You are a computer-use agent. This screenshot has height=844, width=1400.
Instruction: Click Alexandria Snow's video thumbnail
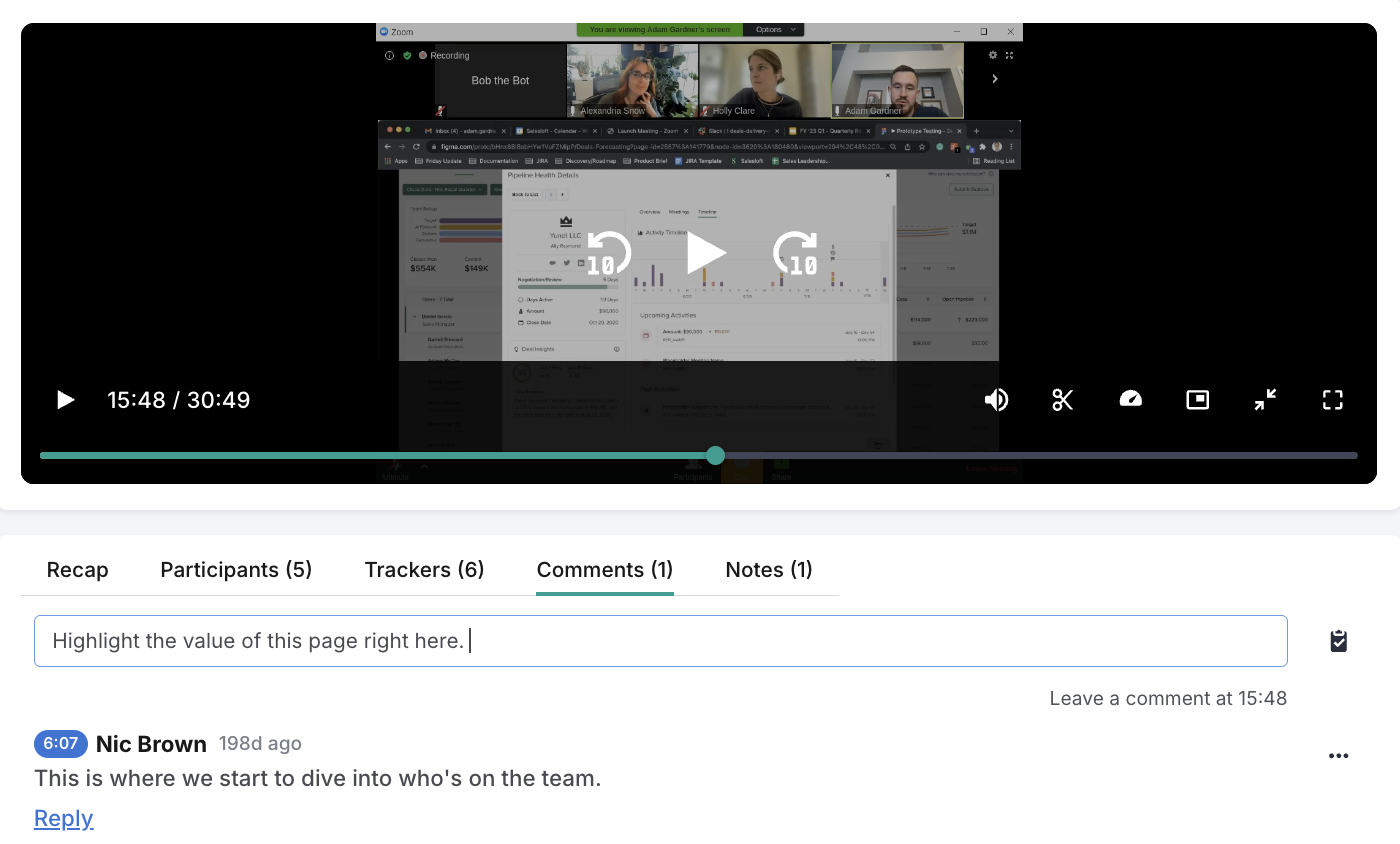[632, 80]
